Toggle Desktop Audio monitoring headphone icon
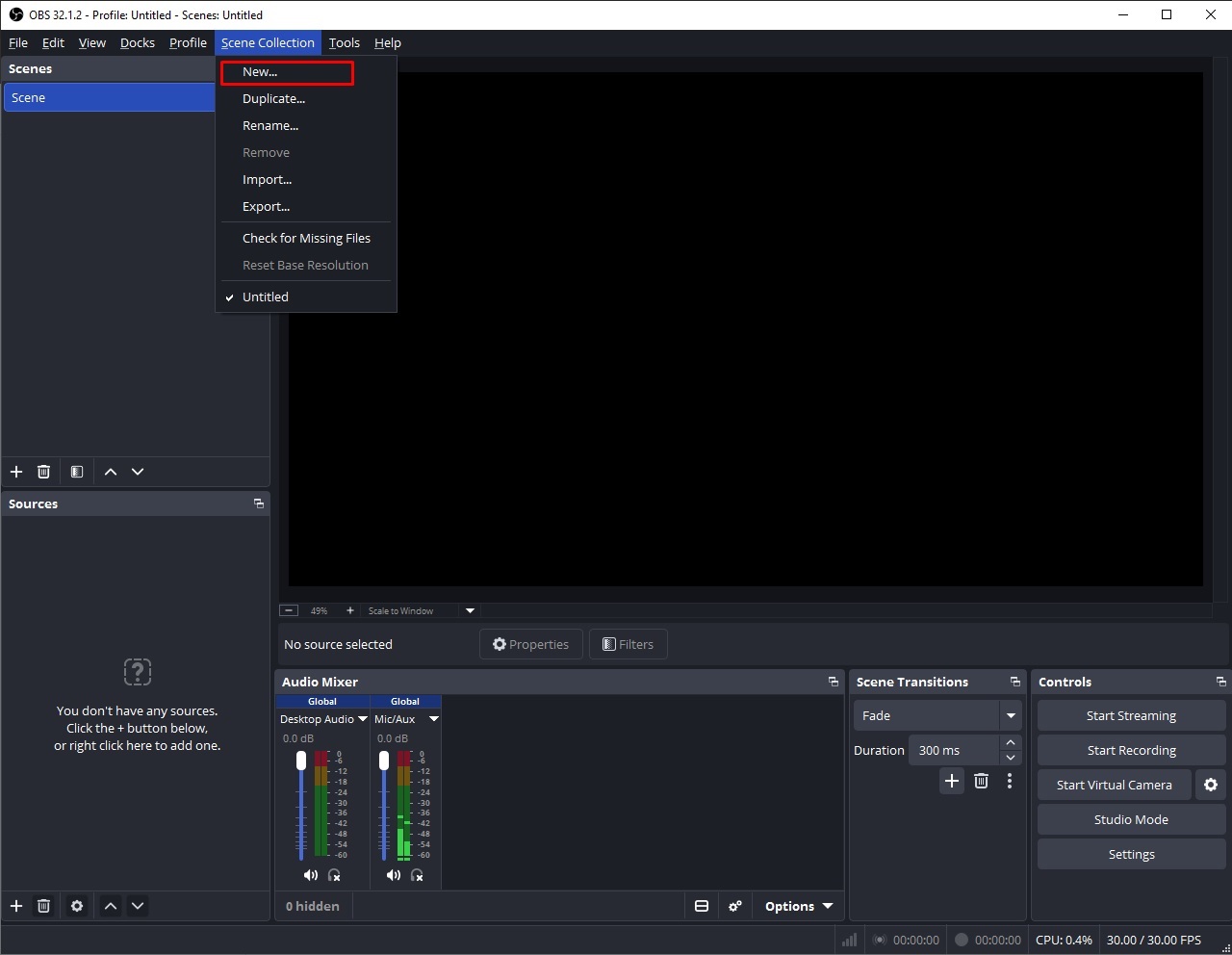The height and width of the screenshot is (955, 1232). [x=334, y=875]
